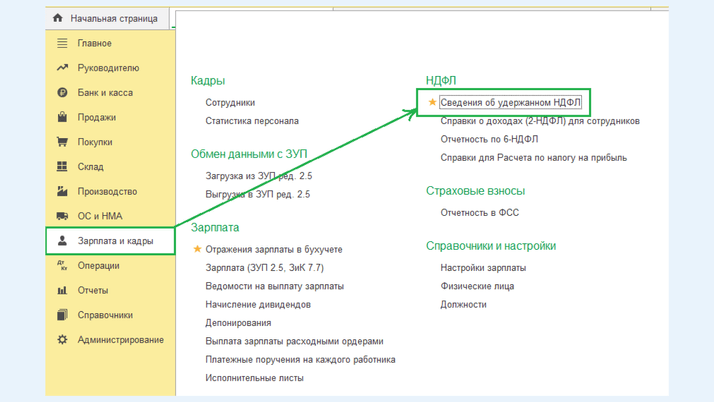Open the Отчеты section in sidebar
The image size is (714, 402).
pyautogui.click(x=92, y=290)
